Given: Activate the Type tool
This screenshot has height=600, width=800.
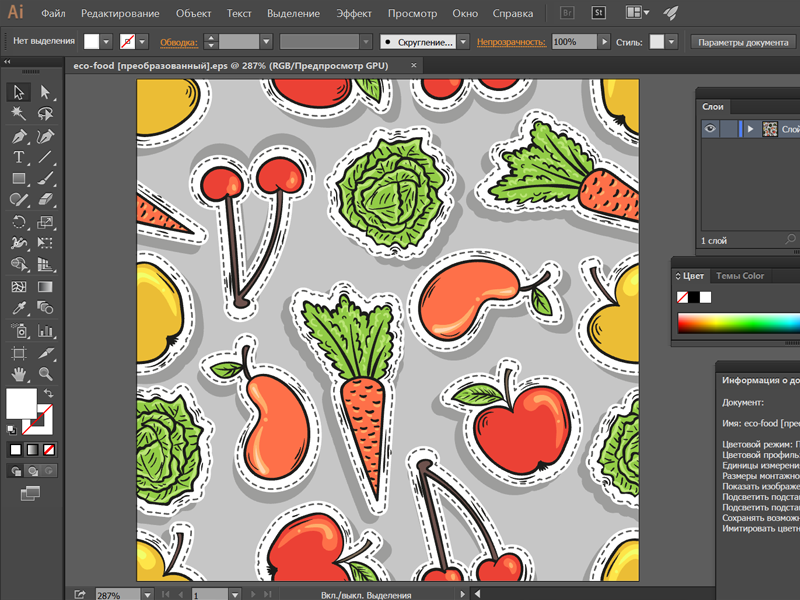Looking at the screenshot, I should 20,157.
